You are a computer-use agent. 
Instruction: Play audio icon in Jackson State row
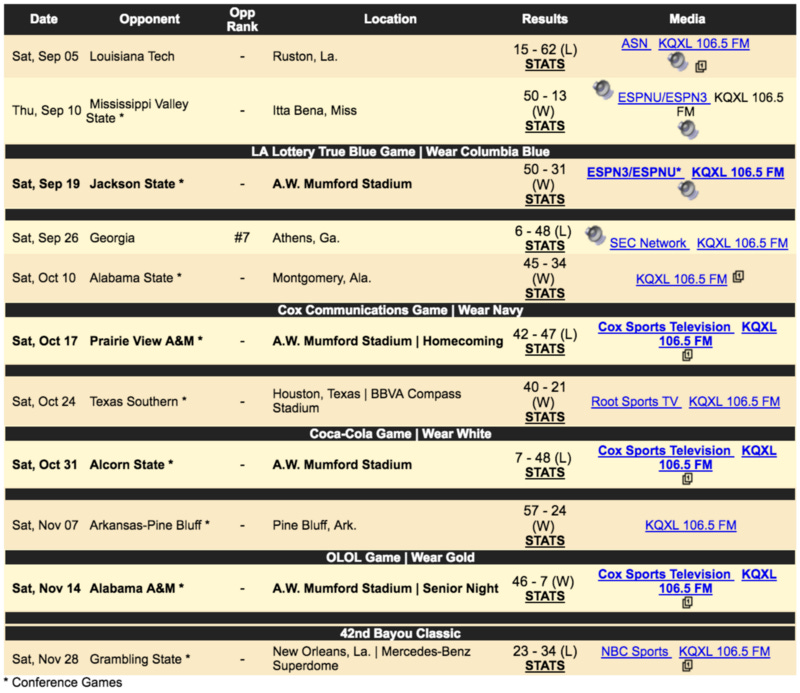688,190
